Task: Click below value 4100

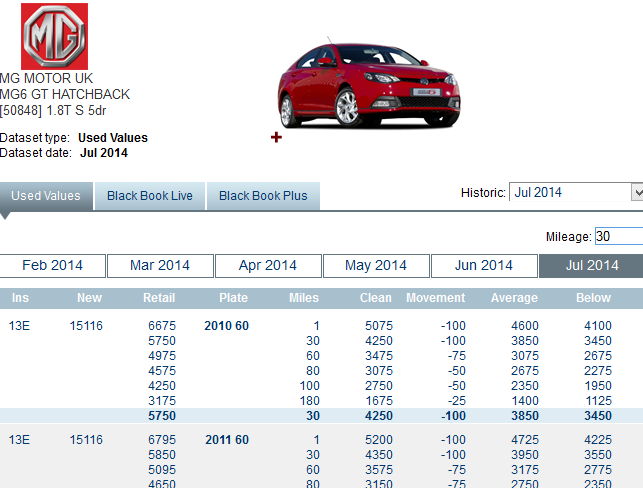Action: (598, 326)
